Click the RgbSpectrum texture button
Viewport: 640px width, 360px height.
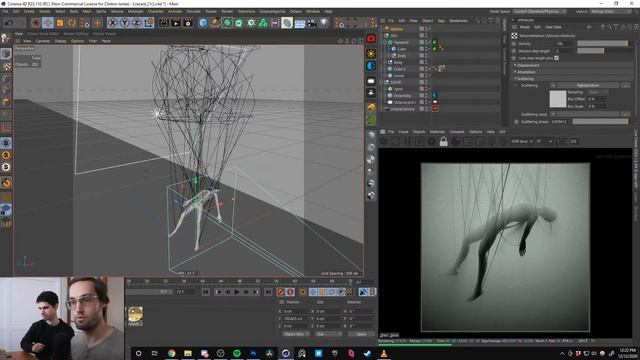(588, 85)
